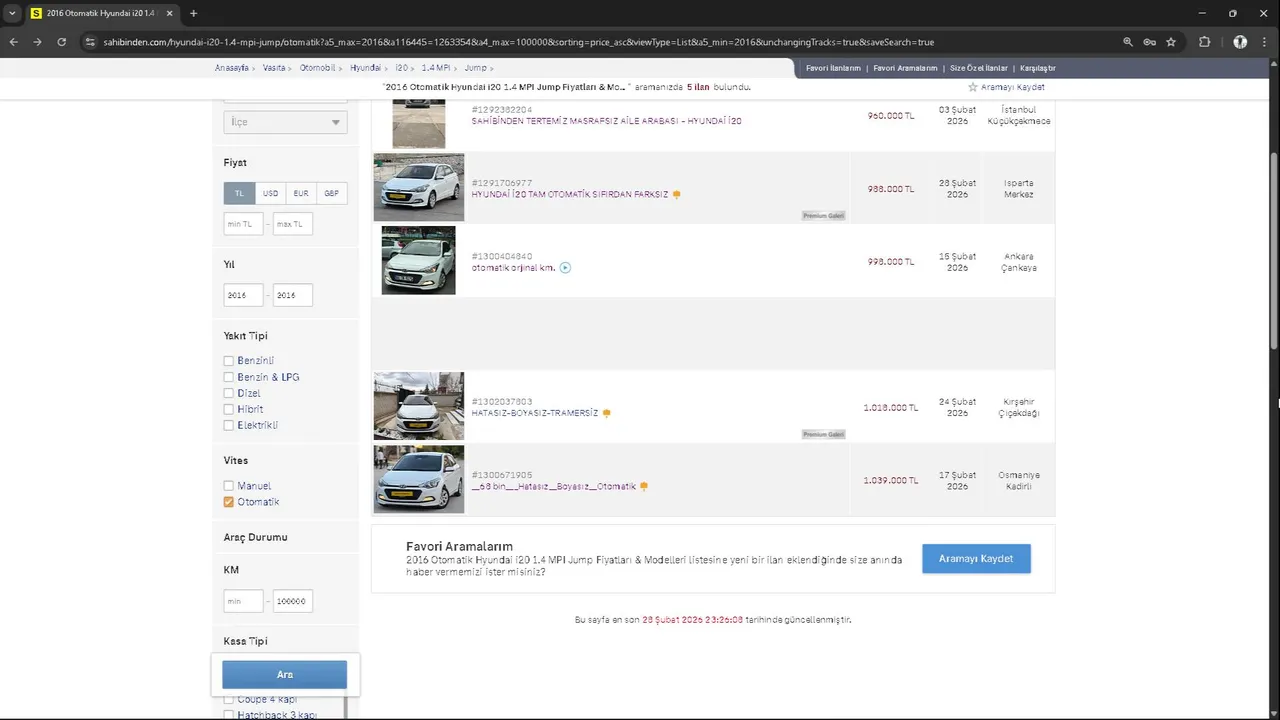
Task: Click the KM max field showing 100000
Action: [x=293, y=601]
